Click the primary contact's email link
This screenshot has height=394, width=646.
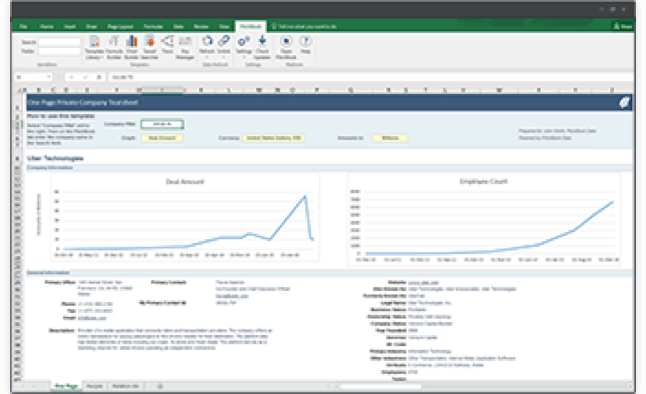232,296
